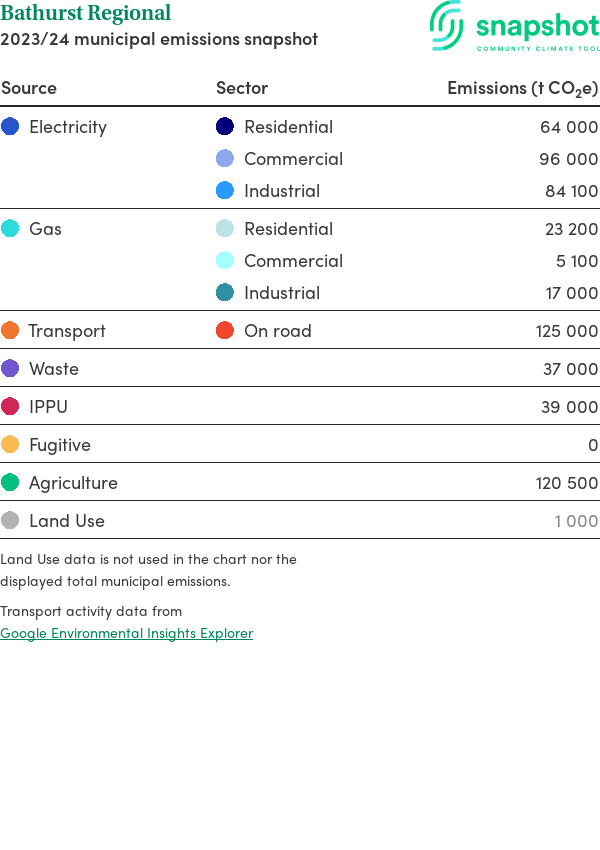Click the cyan Gas source dot
This screenshot has width=600, height=850.
[10, 229]
